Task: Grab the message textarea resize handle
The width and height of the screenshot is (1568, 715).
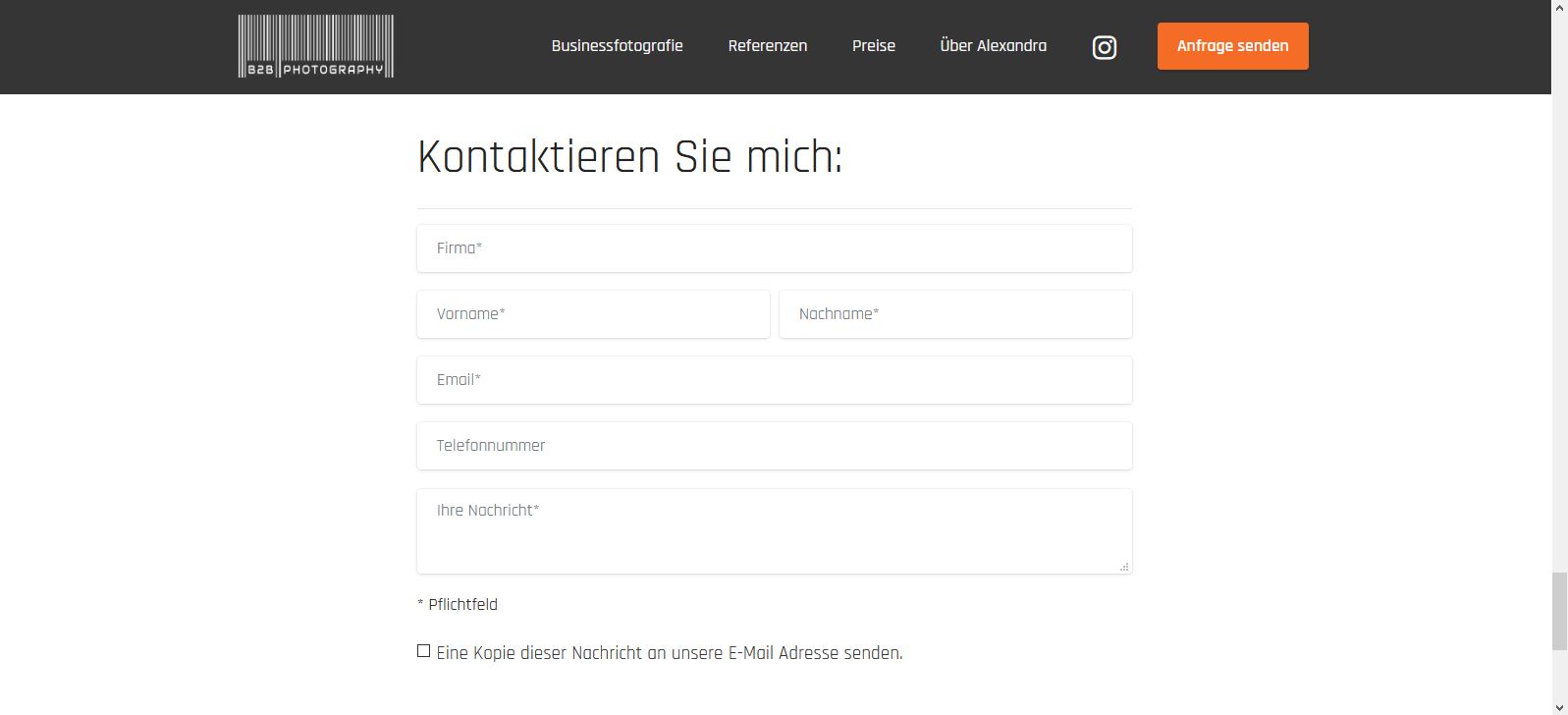Action: coord(1124,567)
